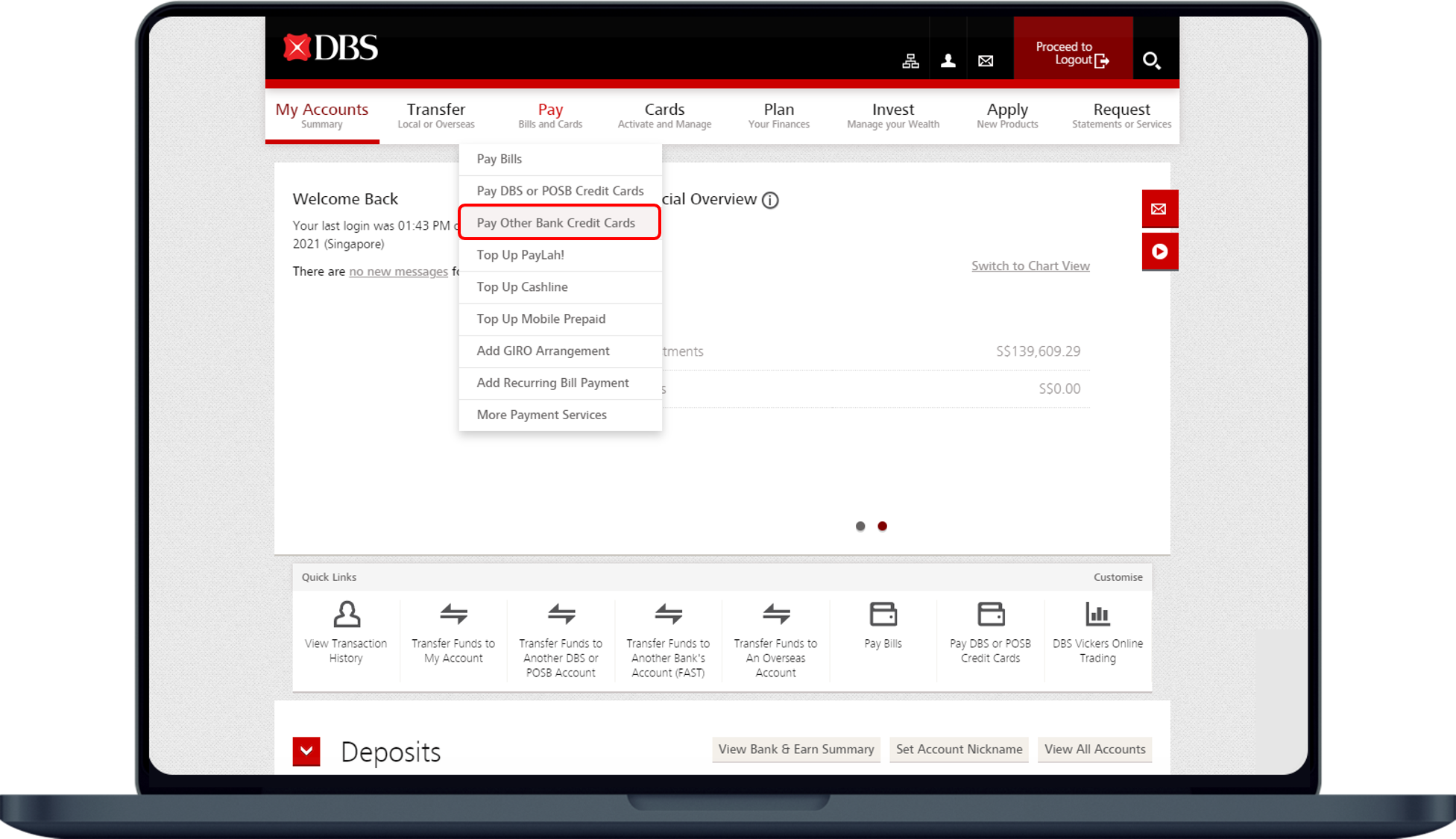Screen dimensions: 1456x839
Task: Collapse the Deposits section chevron
Action: 306,752
